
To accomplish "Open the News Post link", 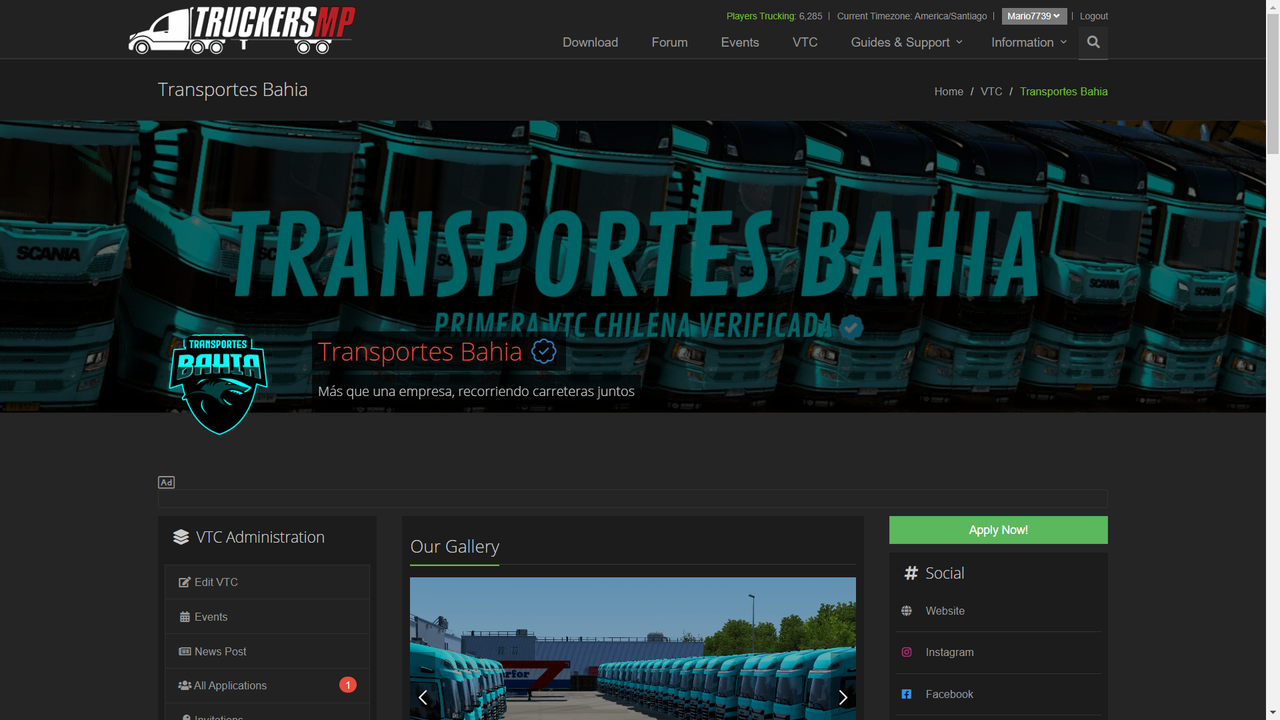I will click(267, 651).
